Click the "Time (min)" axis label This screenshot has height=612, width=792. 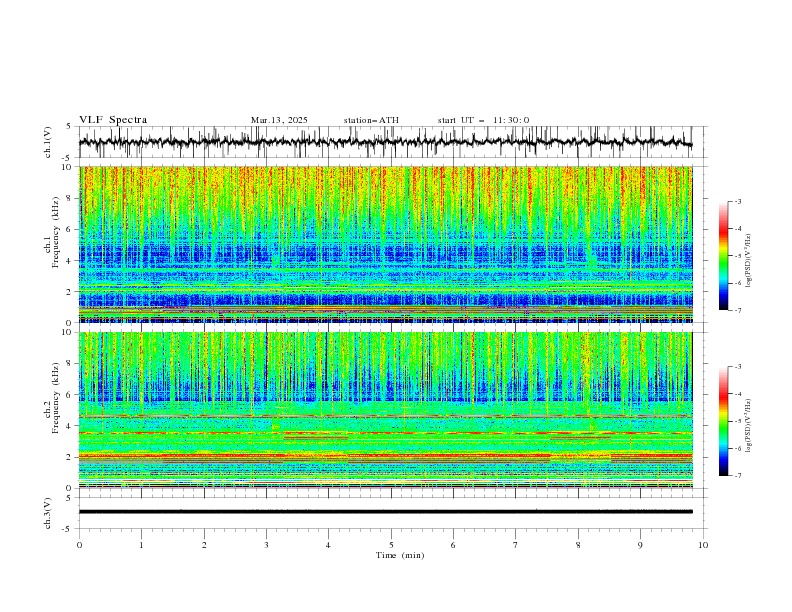point(400,555)
